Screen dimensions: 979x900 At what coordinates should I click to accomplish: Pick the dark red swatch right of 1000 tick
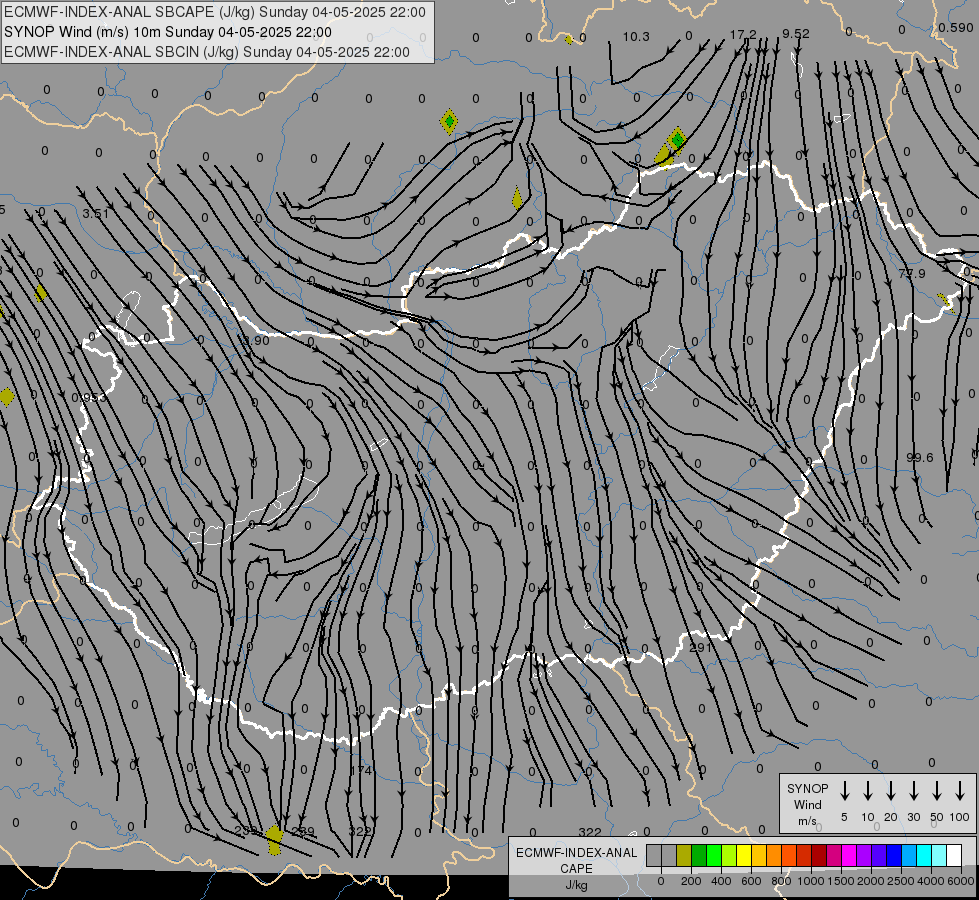(x=819, y=855)
